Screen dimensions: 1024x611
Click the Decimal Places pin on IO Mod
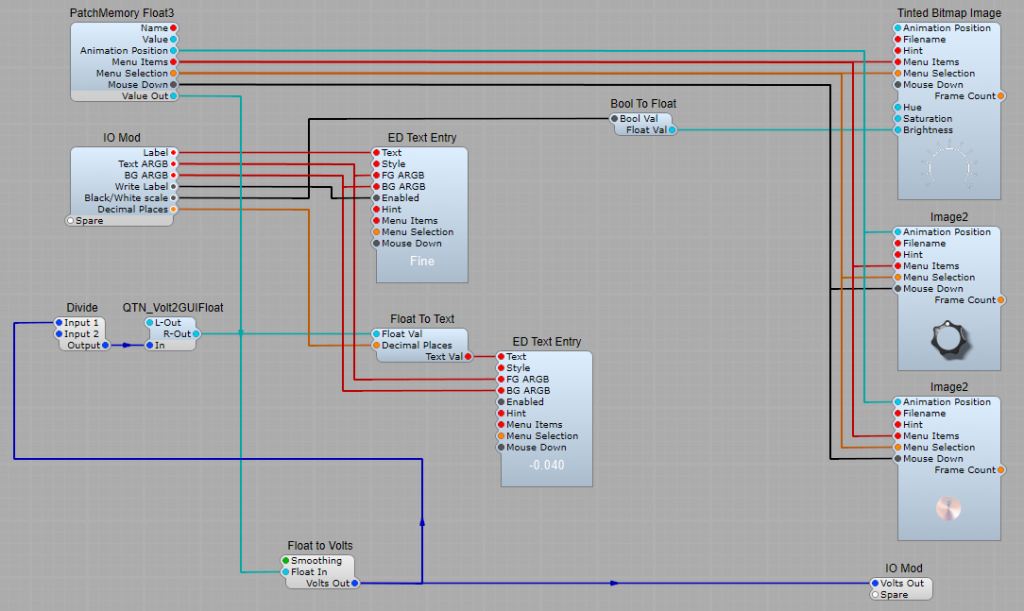click(x=174, y=209)
